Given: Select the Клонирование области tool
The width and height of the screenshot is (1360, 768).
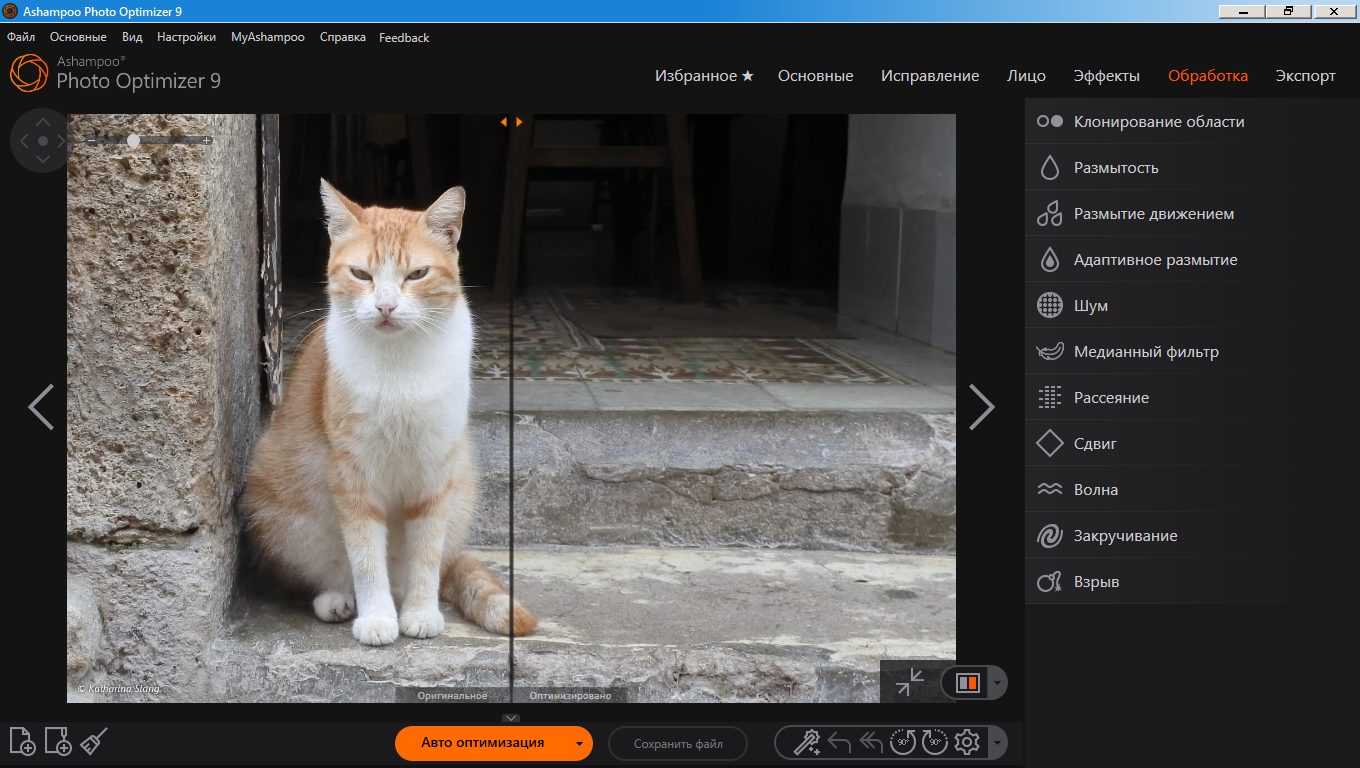Looking at the screenshot, I should tap(1158, 122).
